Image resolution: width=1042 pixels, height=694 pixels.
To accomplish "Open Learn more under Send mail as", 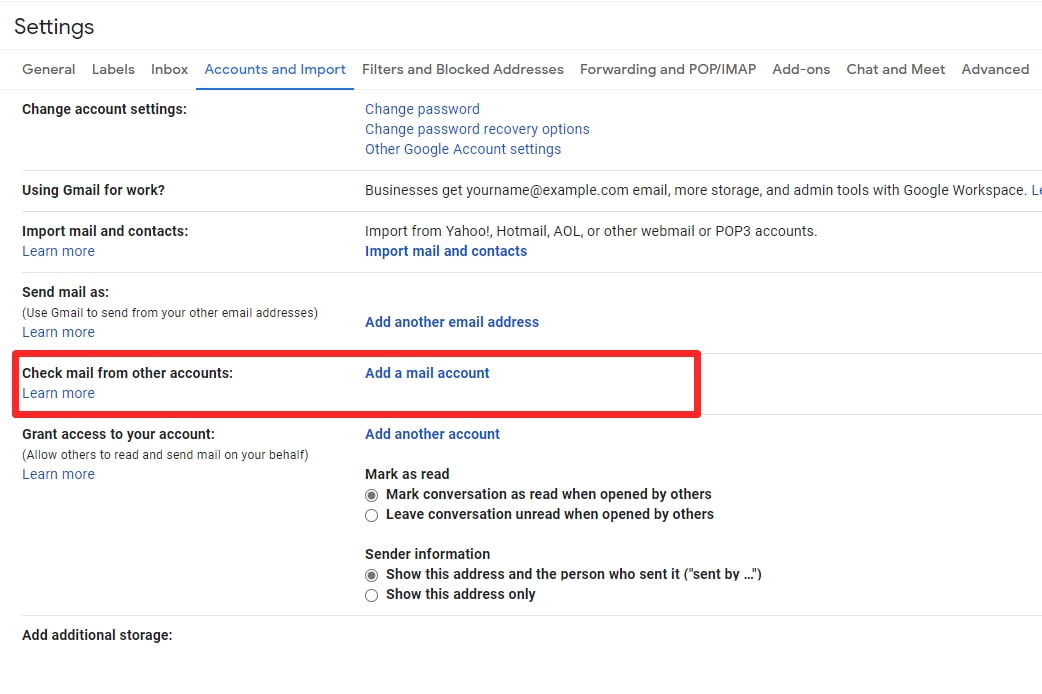I will 58,332.
